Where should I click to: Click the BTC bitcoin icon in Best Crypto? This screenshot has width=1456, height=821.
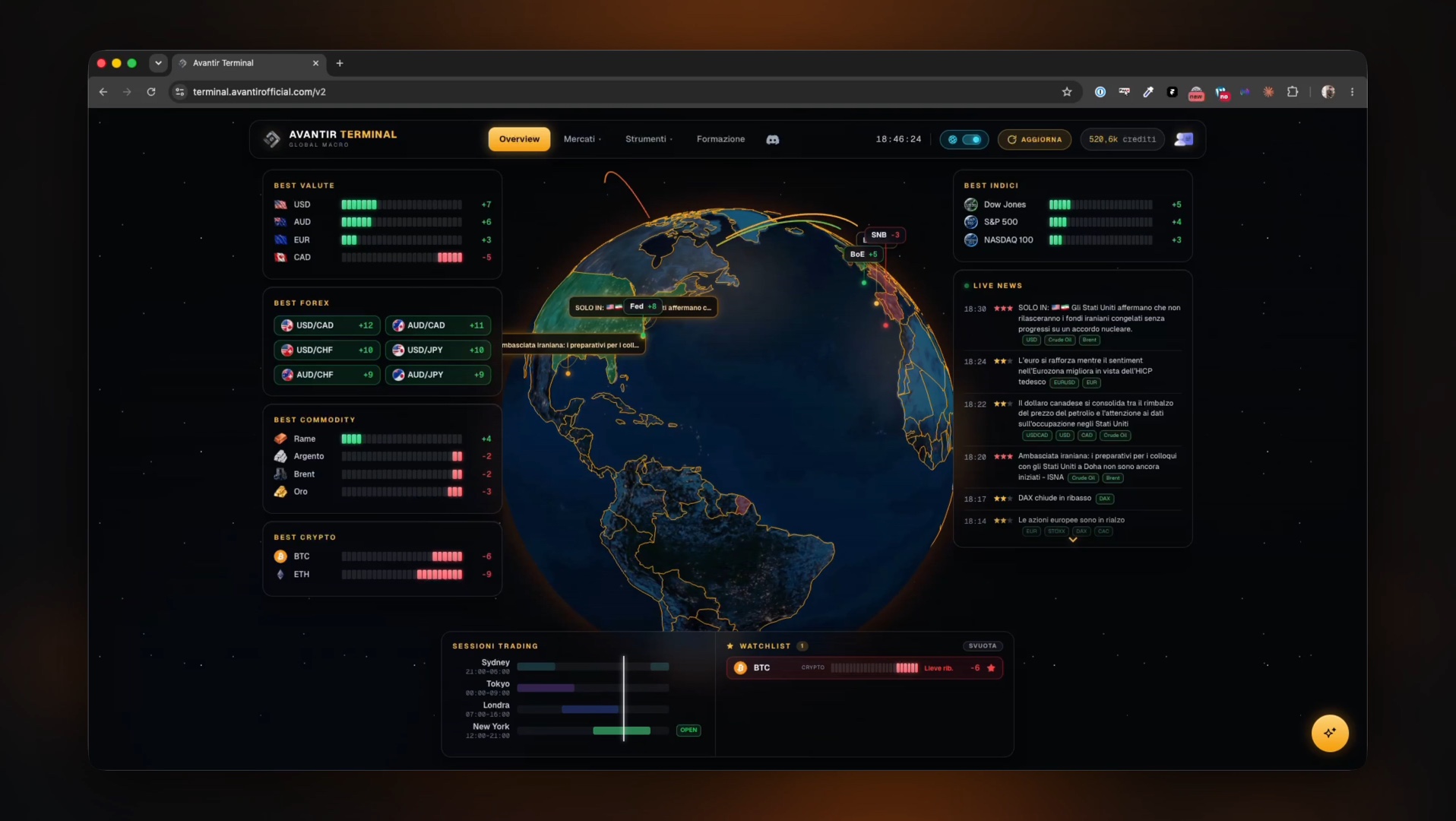click(280, 556)
